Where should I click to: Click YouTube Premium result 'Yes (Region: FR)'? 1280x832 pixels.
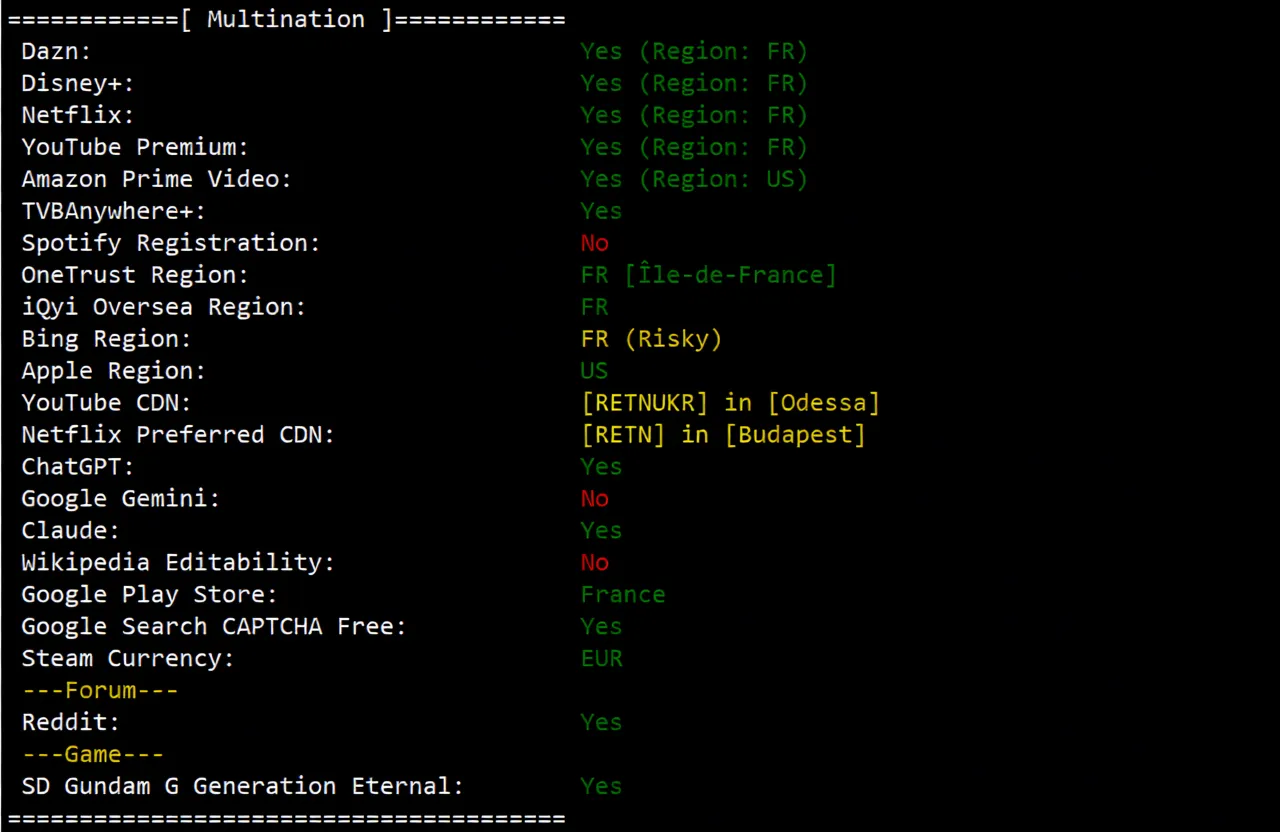694,147
